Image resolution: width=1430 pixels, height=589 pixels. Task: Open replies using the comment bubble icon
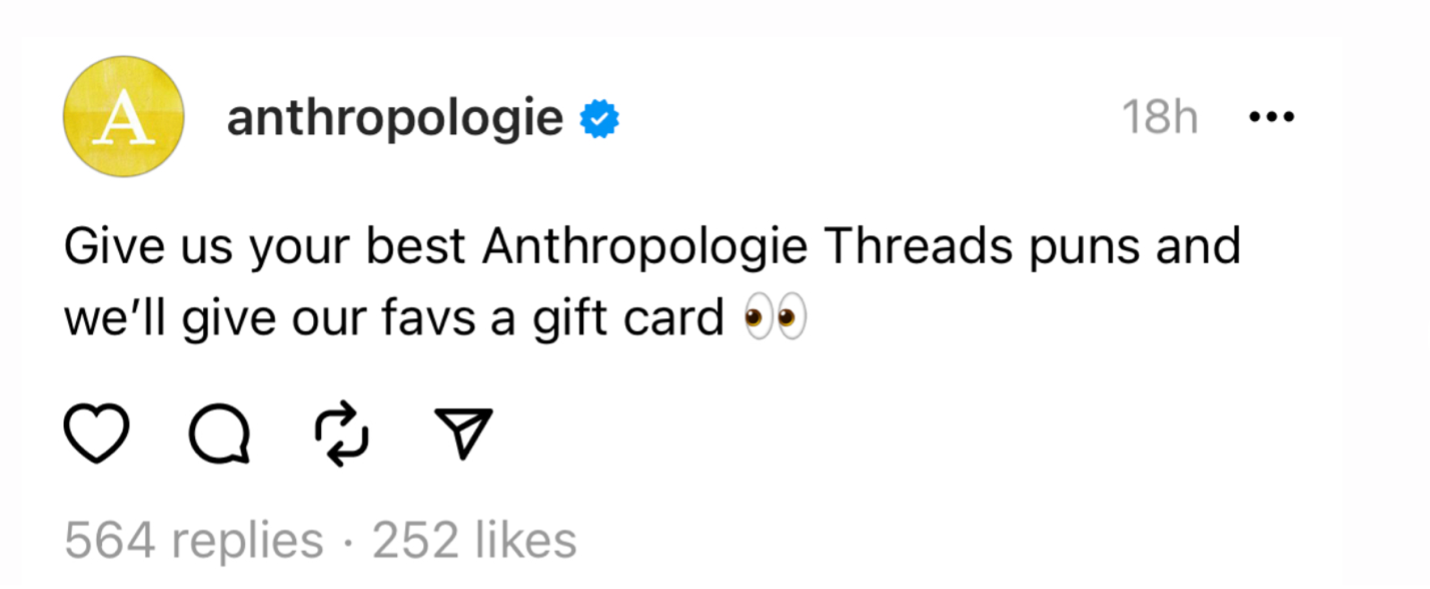pos(219,435)
